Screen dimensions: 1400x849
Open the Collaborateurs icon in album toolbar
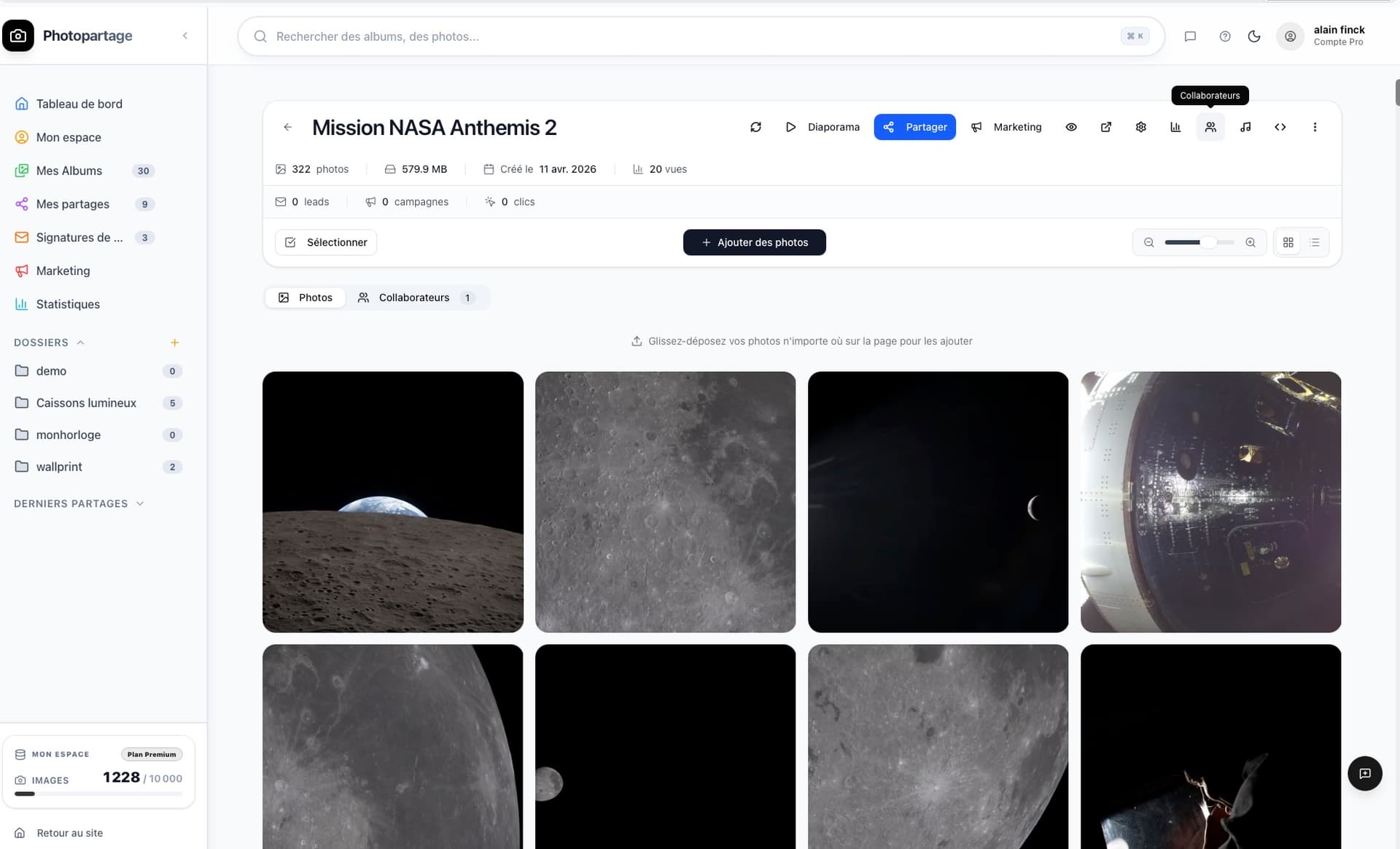click(x=1210, y=127)
